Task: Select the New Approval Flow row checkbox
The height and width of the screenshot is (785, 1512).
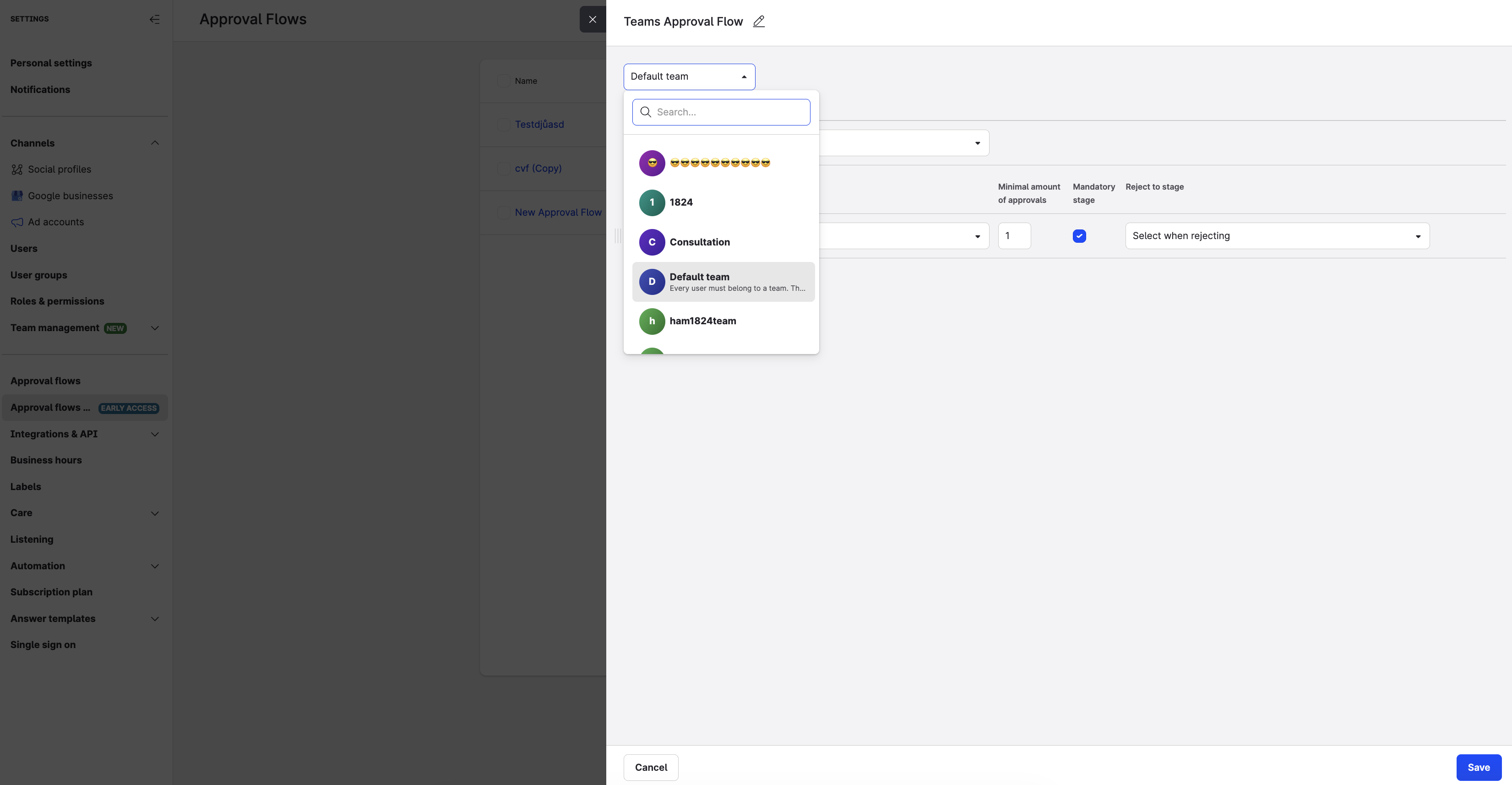Action: [503, 213]
